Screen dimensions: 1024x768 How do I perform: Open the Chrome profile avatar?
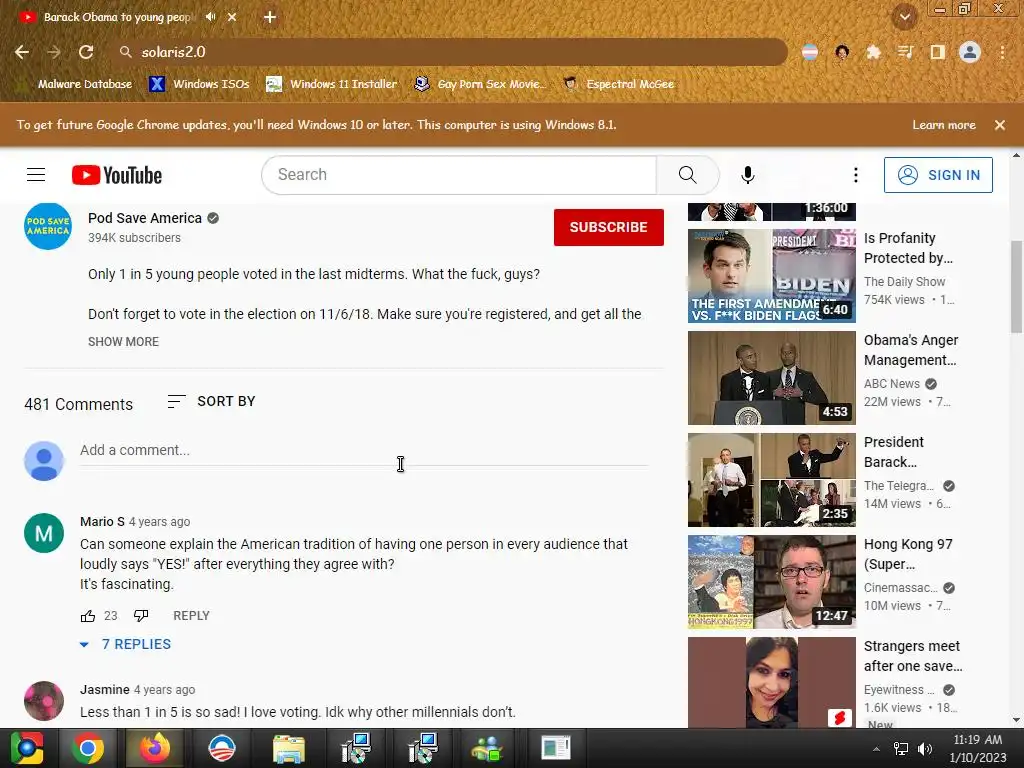pyautogui.click(x=969, y=52)
